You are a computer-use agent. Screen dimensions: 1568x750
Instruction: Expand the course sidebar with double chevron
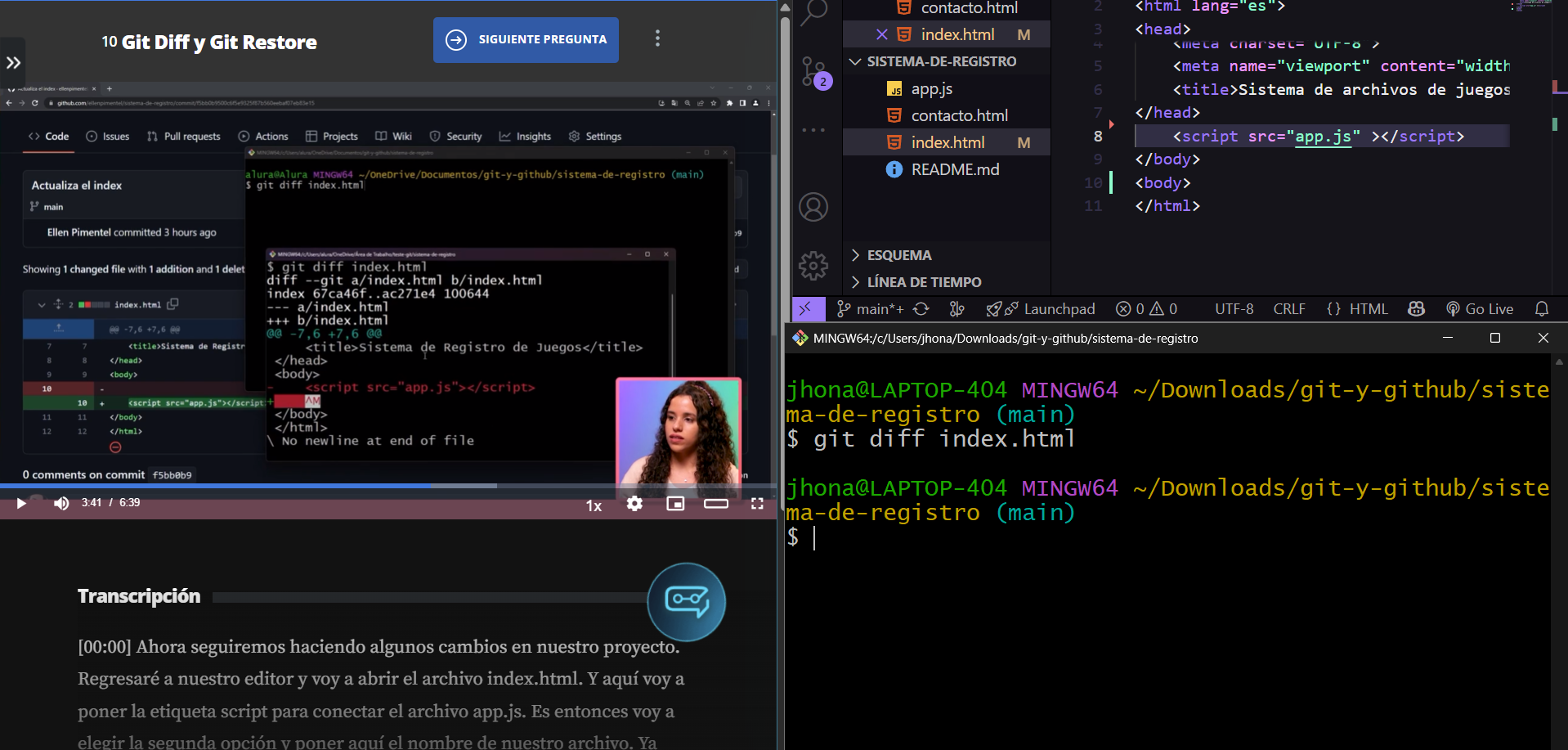click(x=13, y=62)
